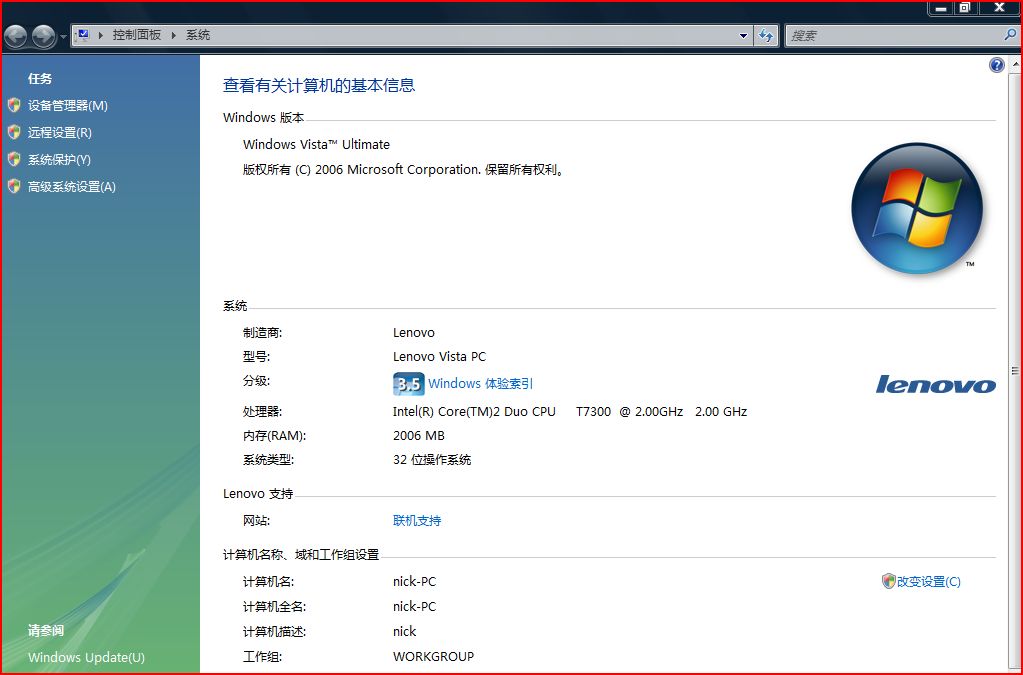Open 高级系统设置(A) in the sidebar
This screenshot has height=675, width=1023.
(71, 187)
